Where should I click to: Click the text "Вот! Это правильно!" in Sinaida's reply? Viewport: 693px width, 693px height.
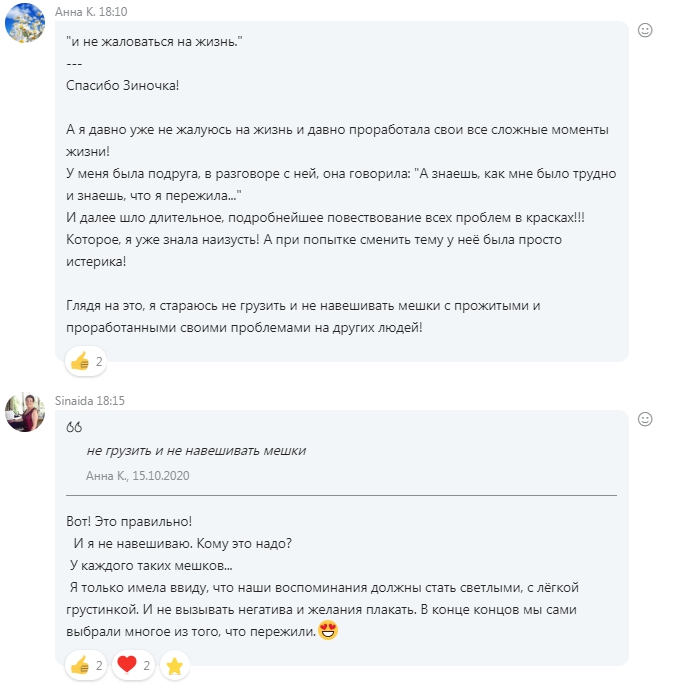pyautogui.click(x=127, y=522)
